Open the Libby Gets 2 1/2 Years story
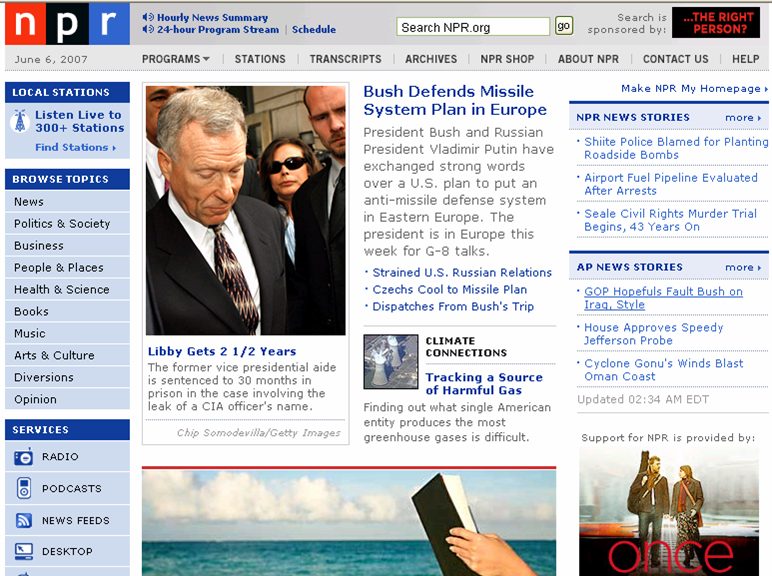Image resolution: width=772 pixels, height=576 pixels. pos(222,352)
